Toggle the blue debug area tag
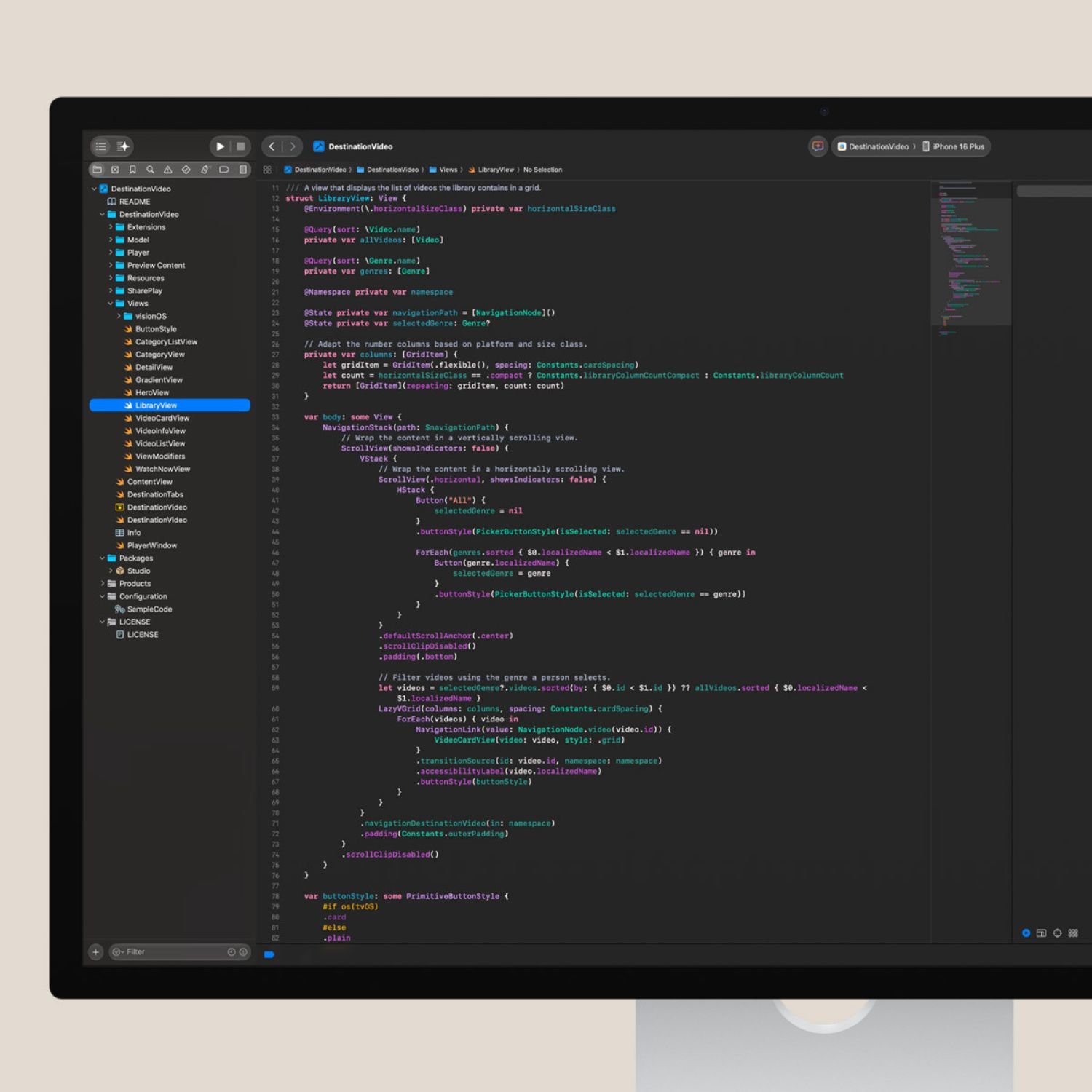1092x1092 pixels. [269, 954]
